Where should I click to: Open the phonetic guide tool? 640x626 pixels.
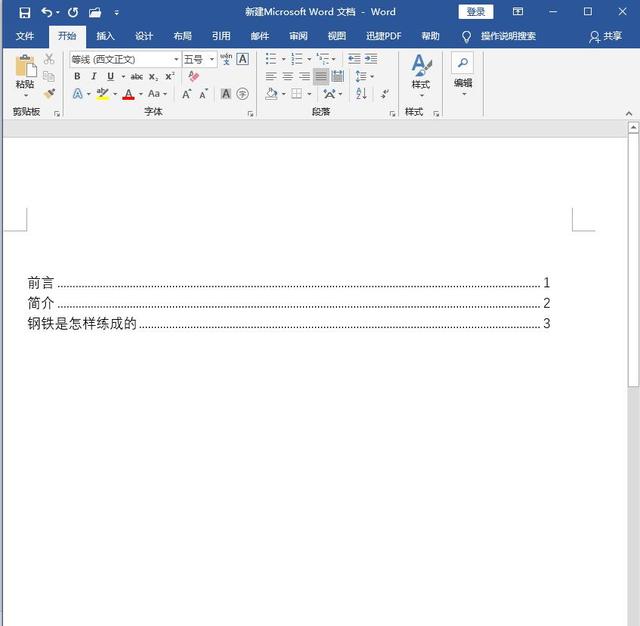pyautogui.click(x=226, y=59)
